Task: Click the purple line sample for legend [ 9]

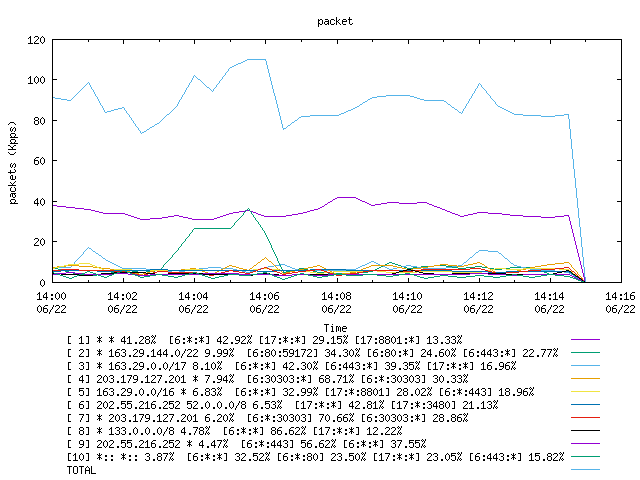Action: [x=585, y=444]
